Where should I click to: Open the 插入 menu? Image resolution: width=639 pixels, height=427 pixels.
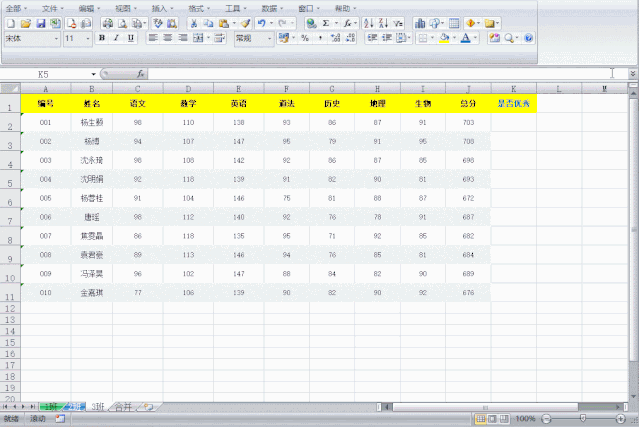pyautogui.click(x=162, y=9)
